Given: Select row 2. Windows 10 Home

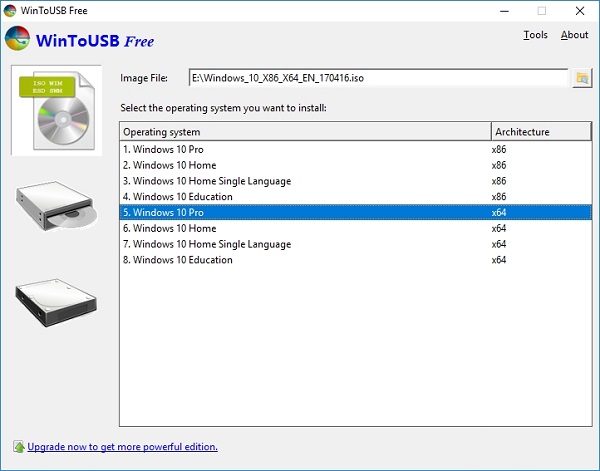Looking at the screenshot, I should tap(355, 165).
